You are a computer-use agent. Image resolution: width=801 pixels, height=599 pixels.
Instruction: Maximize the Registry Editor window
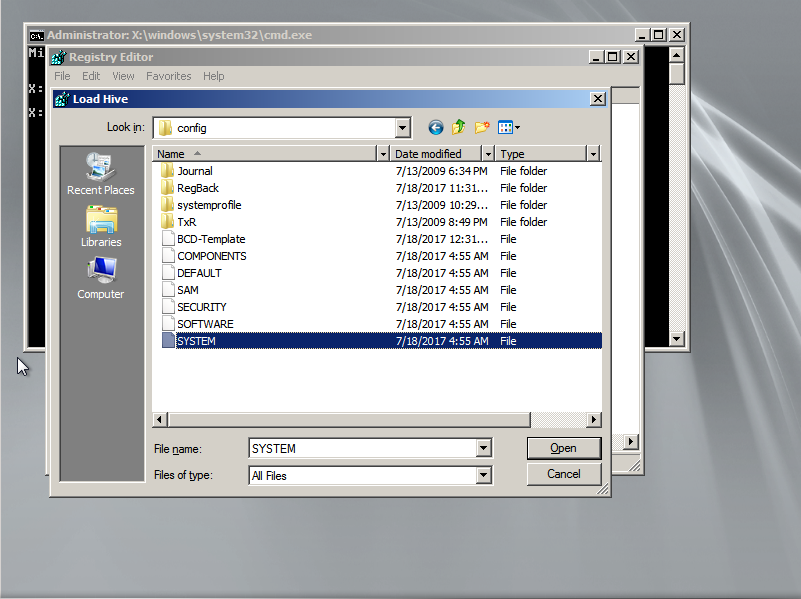tap(612, 57)
